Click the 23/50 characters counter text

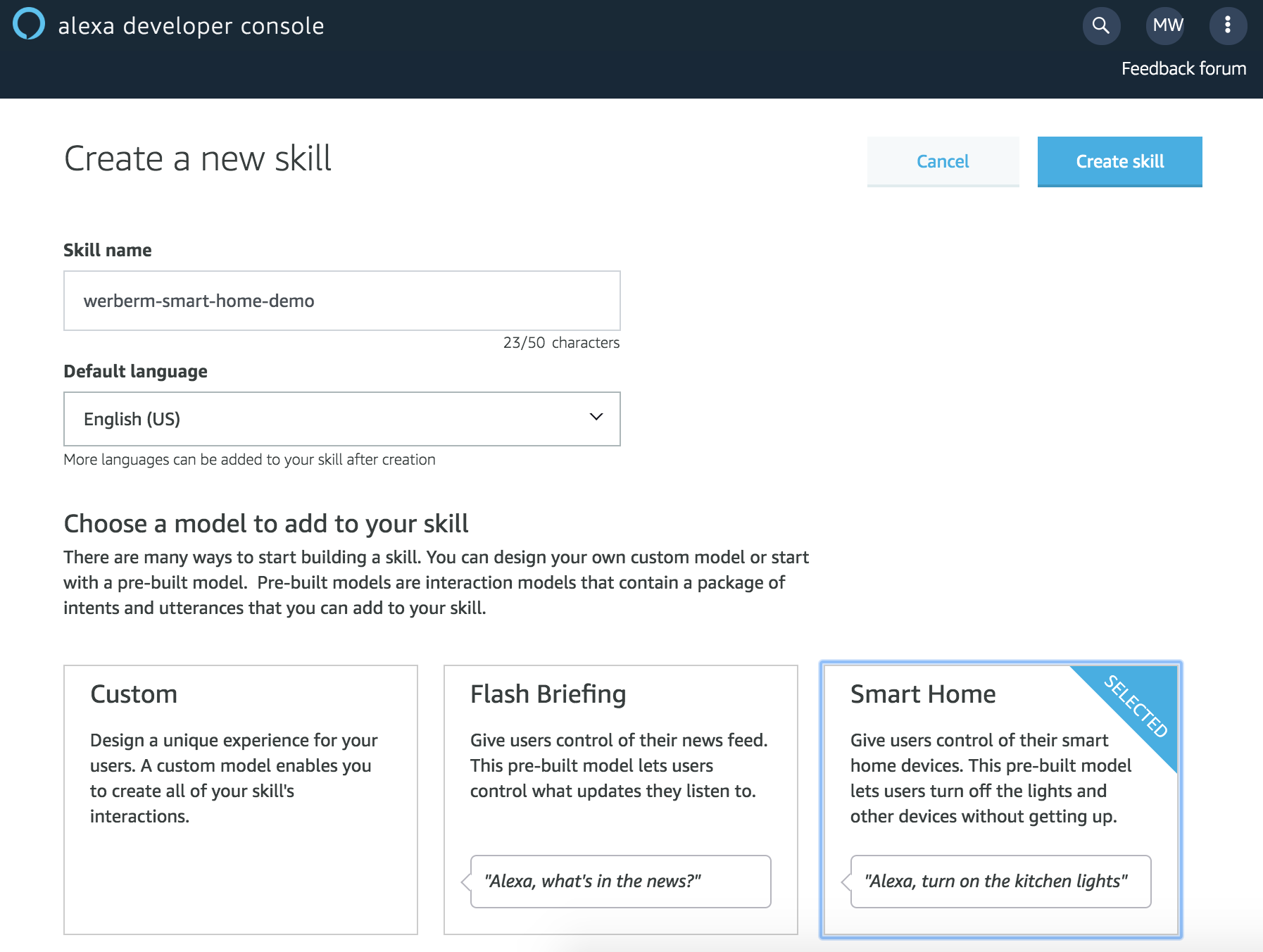(x=561, y=343)
